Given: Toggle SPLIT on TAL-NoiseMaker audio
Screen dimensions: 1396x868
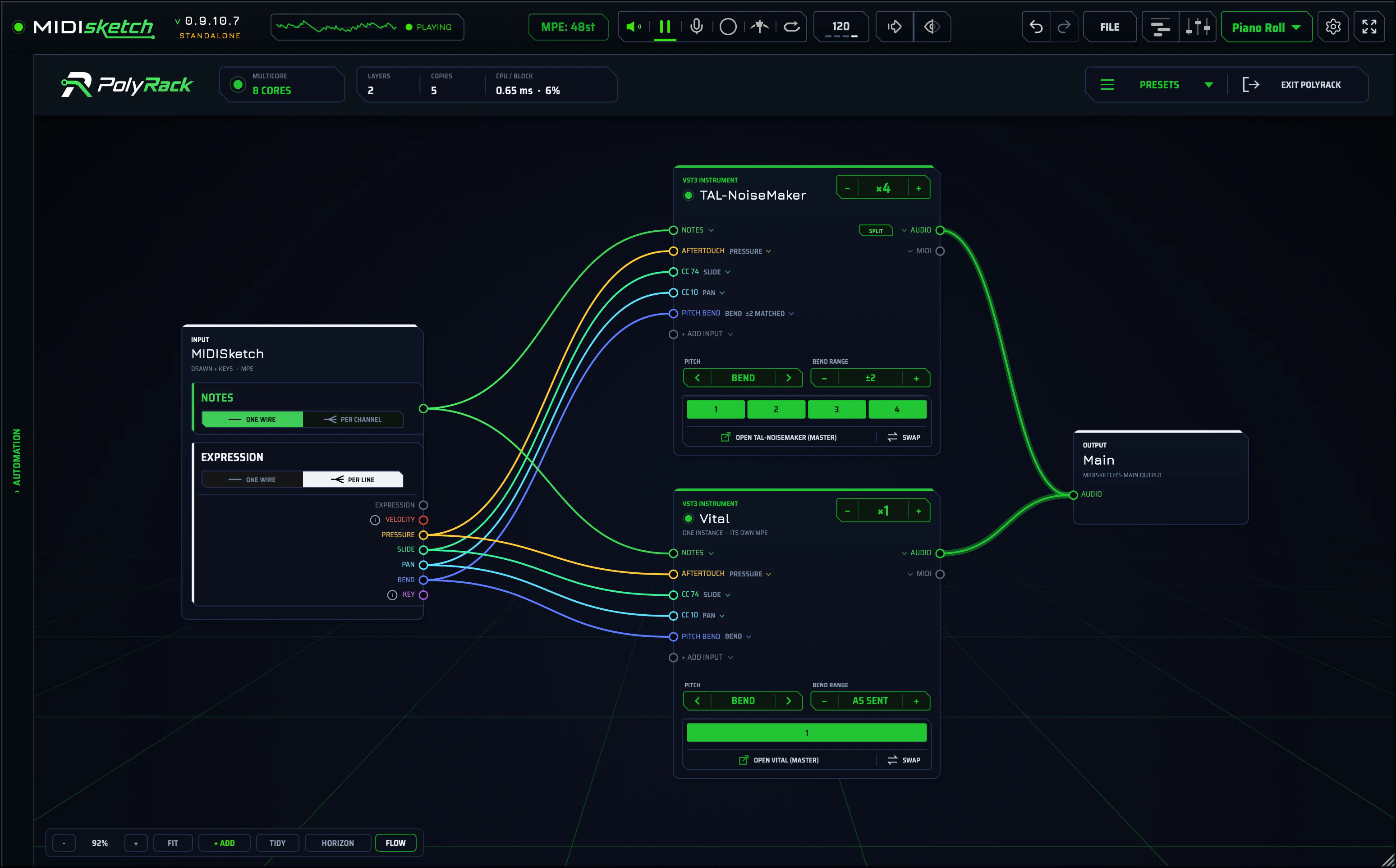Looking at the screenshot, I should [876, 231].
